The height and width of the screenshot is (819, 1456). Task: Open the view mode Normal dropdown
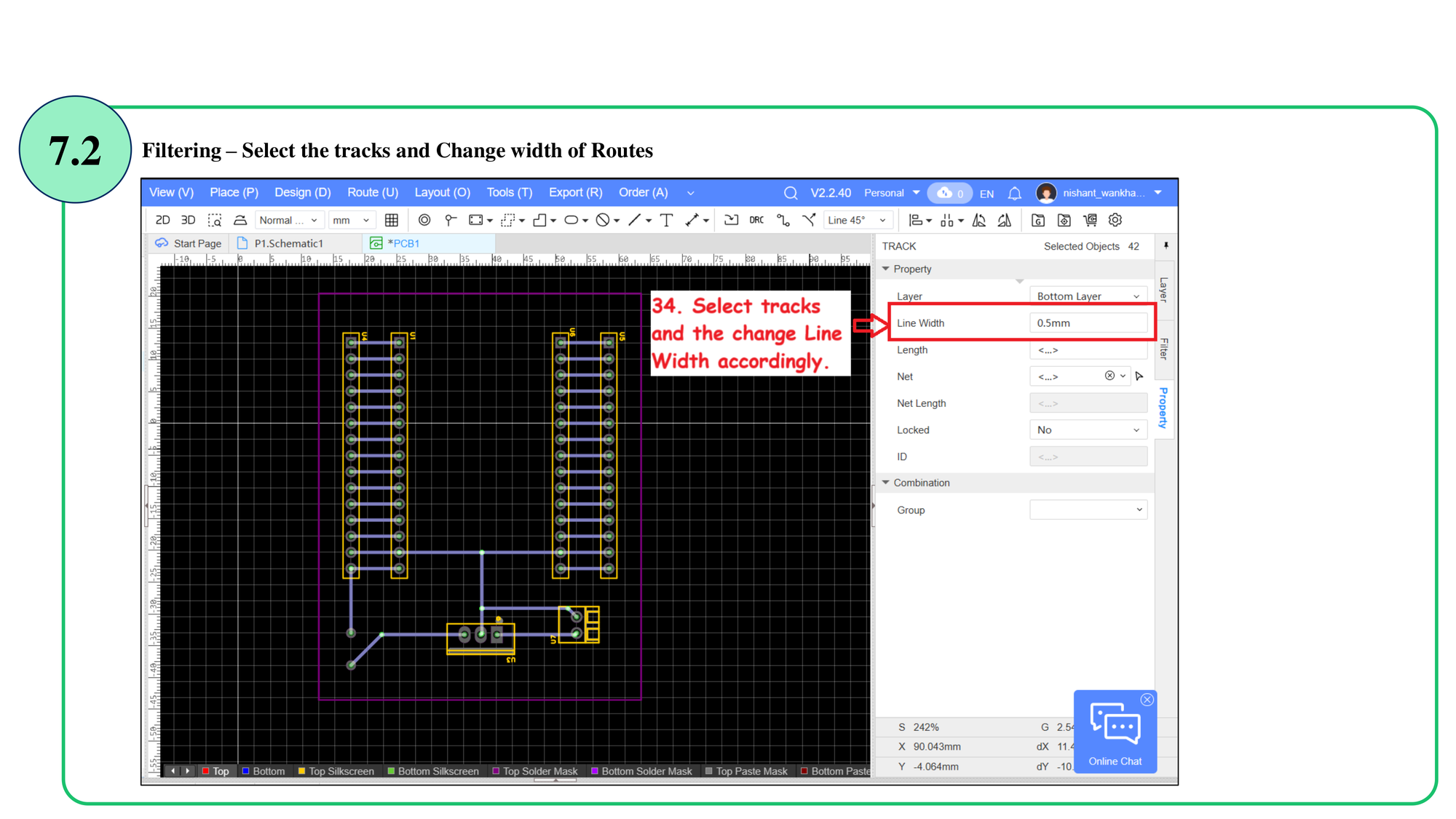coord(288,220)
